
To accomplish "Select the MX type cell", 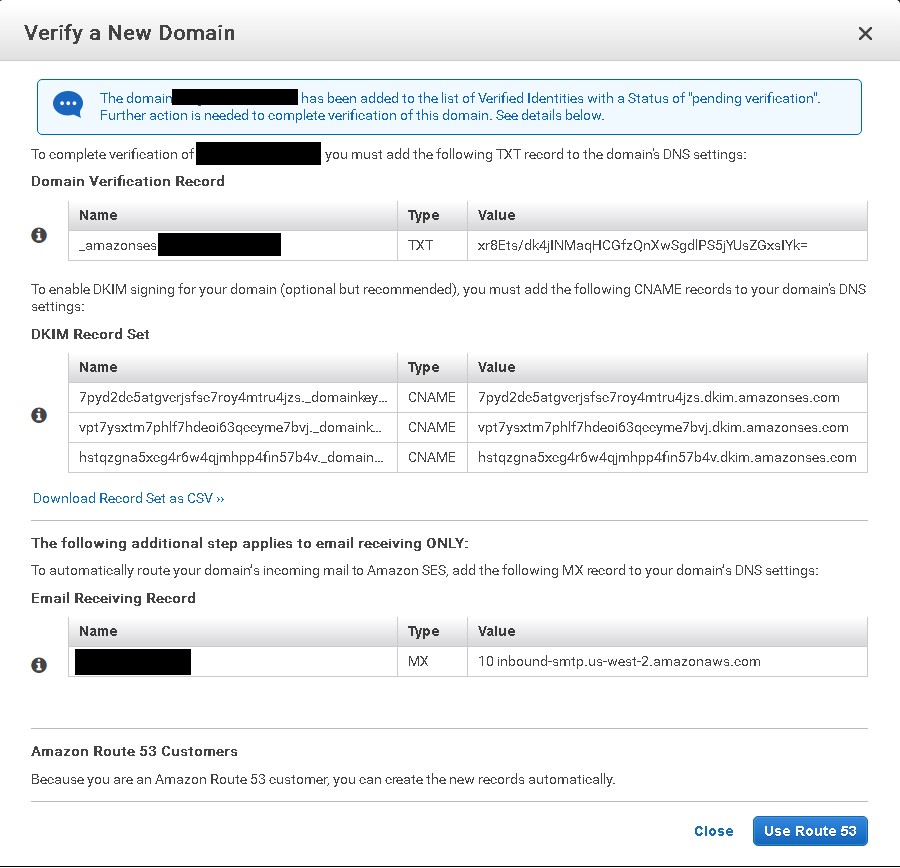I will [x=432, y=661].
